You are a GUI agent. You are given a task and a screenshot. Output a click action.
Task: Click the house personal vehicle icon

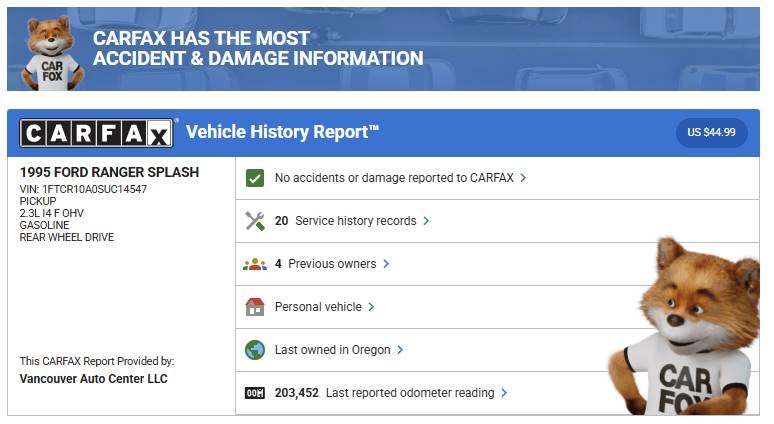[255, 307]
